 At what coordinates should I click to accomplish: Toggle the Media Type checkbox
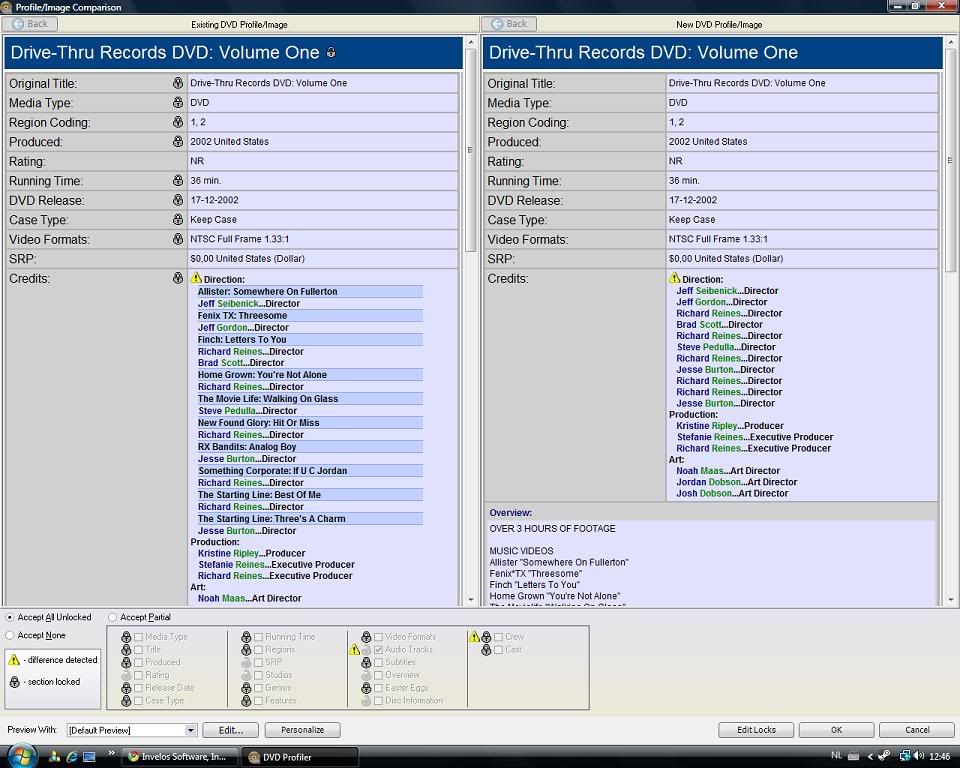point(138,637)
